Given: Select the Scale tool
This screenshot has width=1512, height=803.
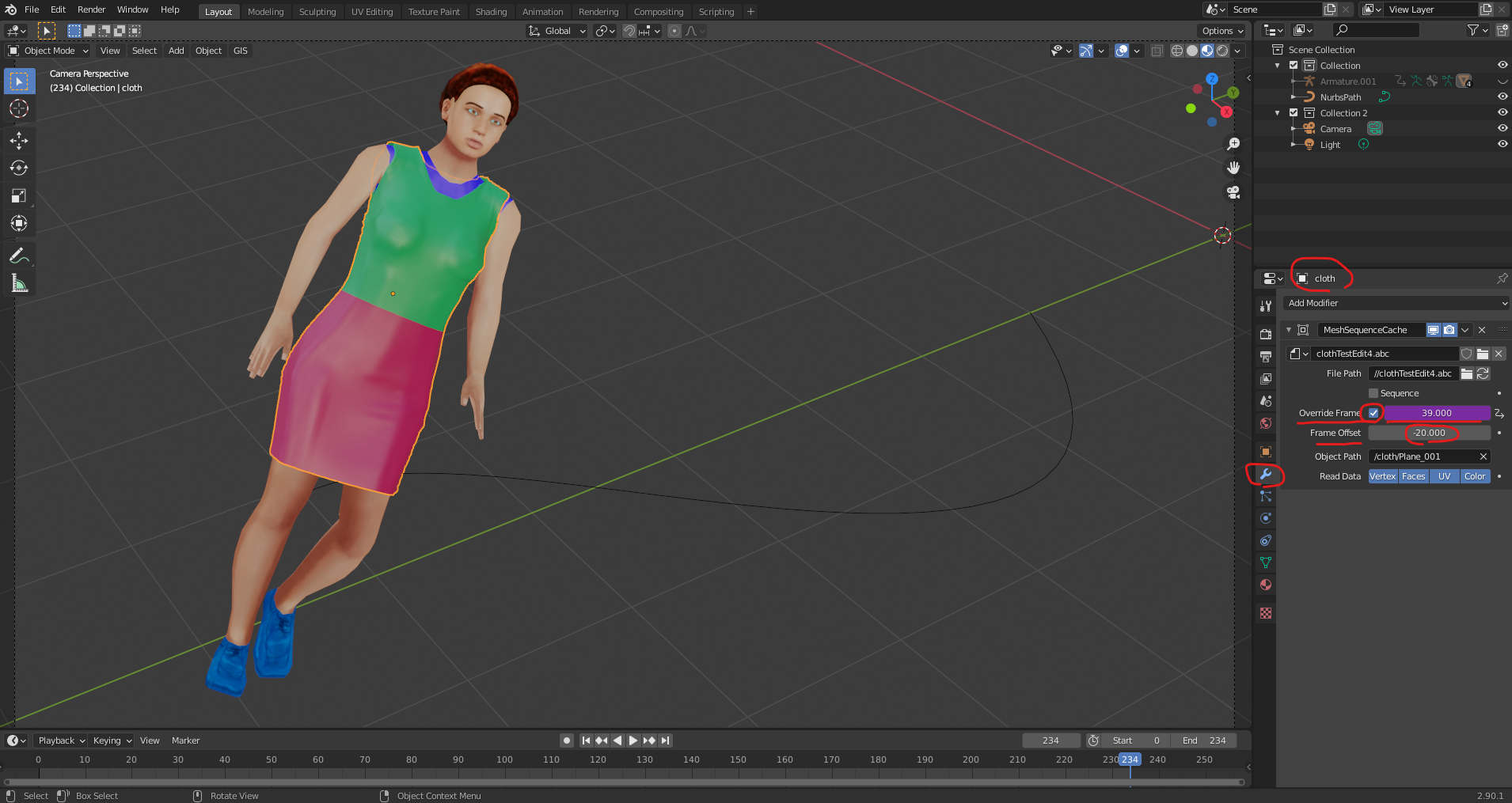Looking at the screenshot, I should (19, 195).
